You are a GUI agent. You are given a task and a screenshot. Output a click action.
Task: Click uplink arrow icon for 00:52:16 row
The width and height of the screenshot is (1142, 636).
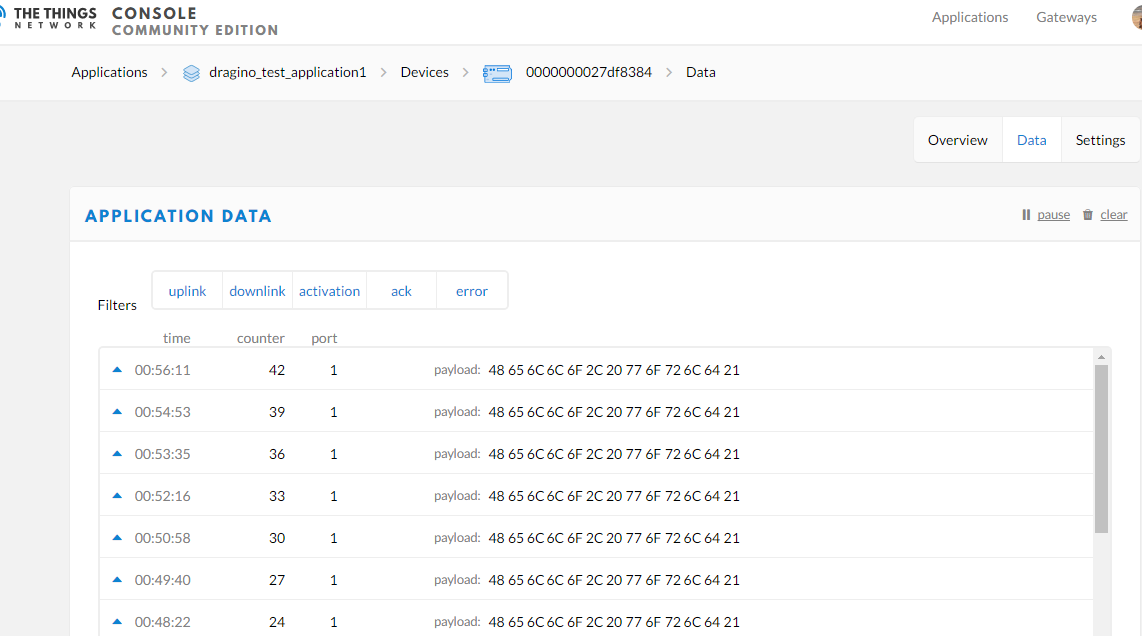click(x=117, y=496)
